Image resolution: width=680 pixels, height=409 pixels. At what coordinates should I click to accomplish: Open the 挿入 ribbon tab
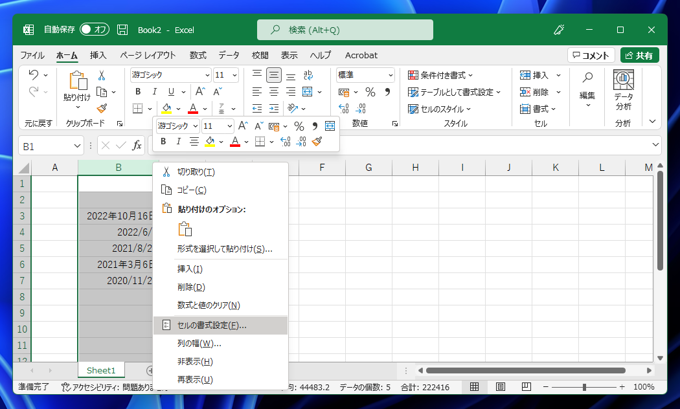click(x=98, y=56)
